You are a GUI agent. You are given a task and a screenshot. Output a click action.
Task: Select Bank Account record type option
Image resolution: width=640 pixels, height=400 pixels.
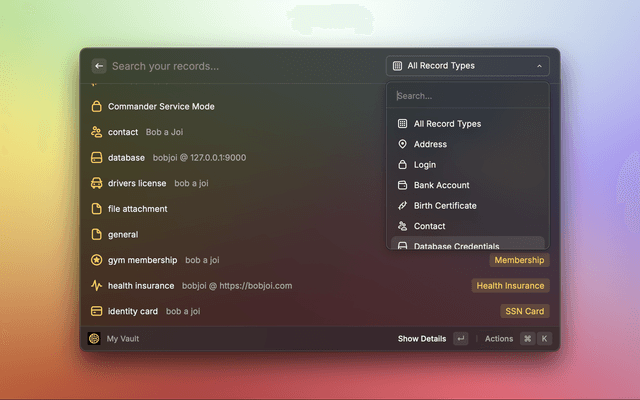tap(441, 185)
